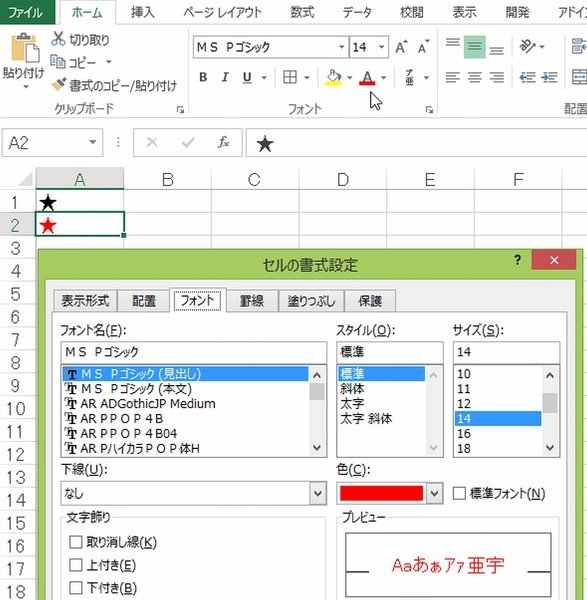Switch to the ページ レイアウト ribbon tab
This screenshot has width=587, height=600.
pos(223,12)
